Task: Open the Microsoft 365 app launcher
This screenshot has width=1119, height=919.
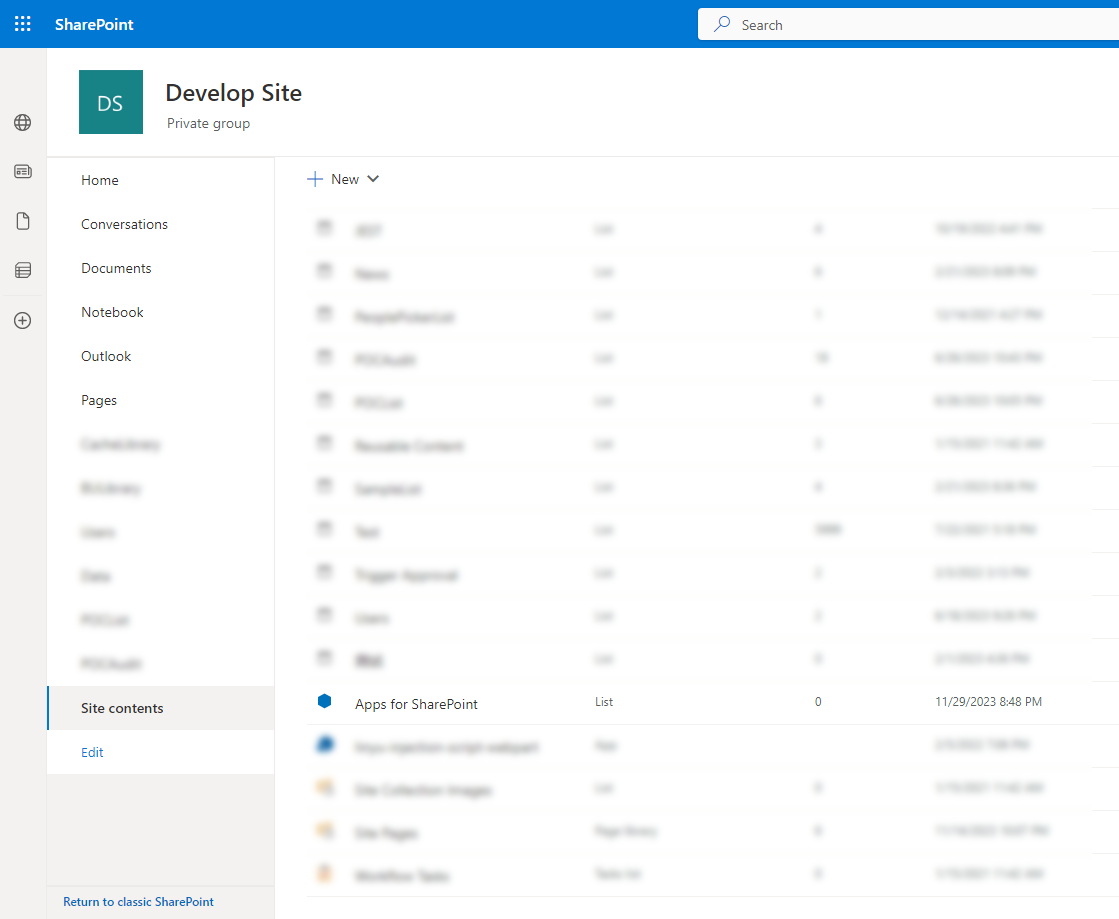Action: (22, 23)
